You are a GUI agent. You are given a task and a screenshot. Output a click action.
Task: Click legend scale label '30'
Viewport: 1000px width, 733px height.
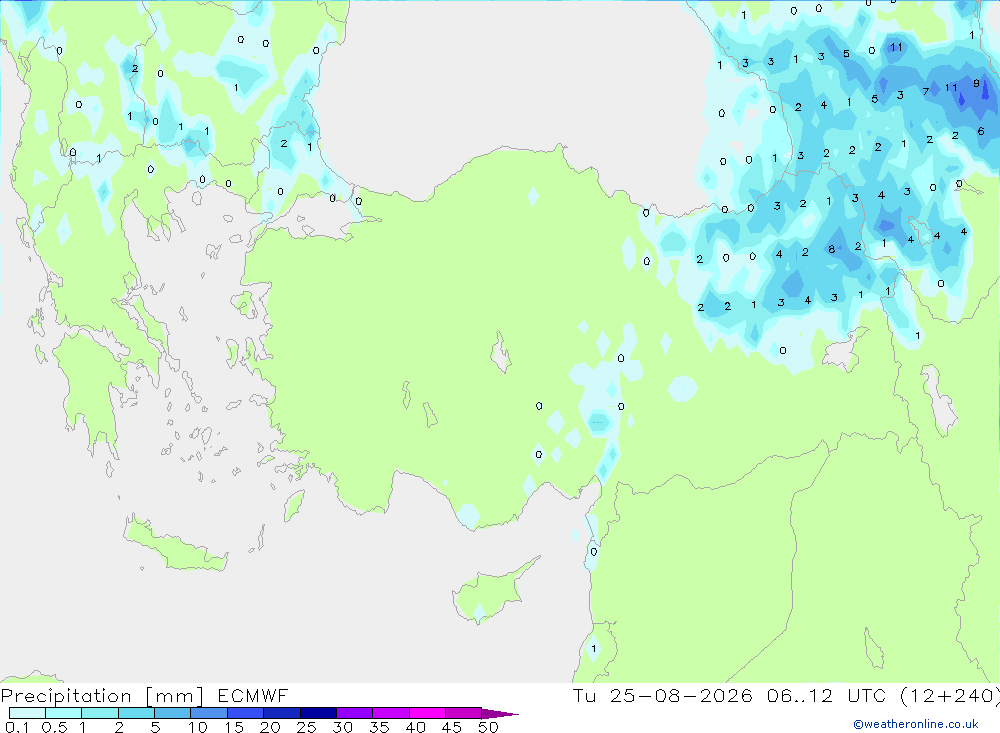343,727
